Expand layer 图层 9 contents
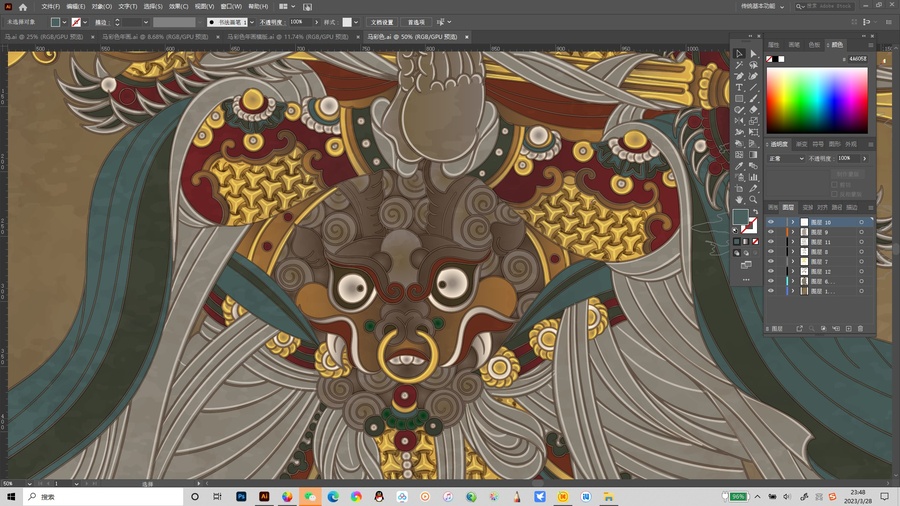900x506 pixels. [x=793, y=232]
